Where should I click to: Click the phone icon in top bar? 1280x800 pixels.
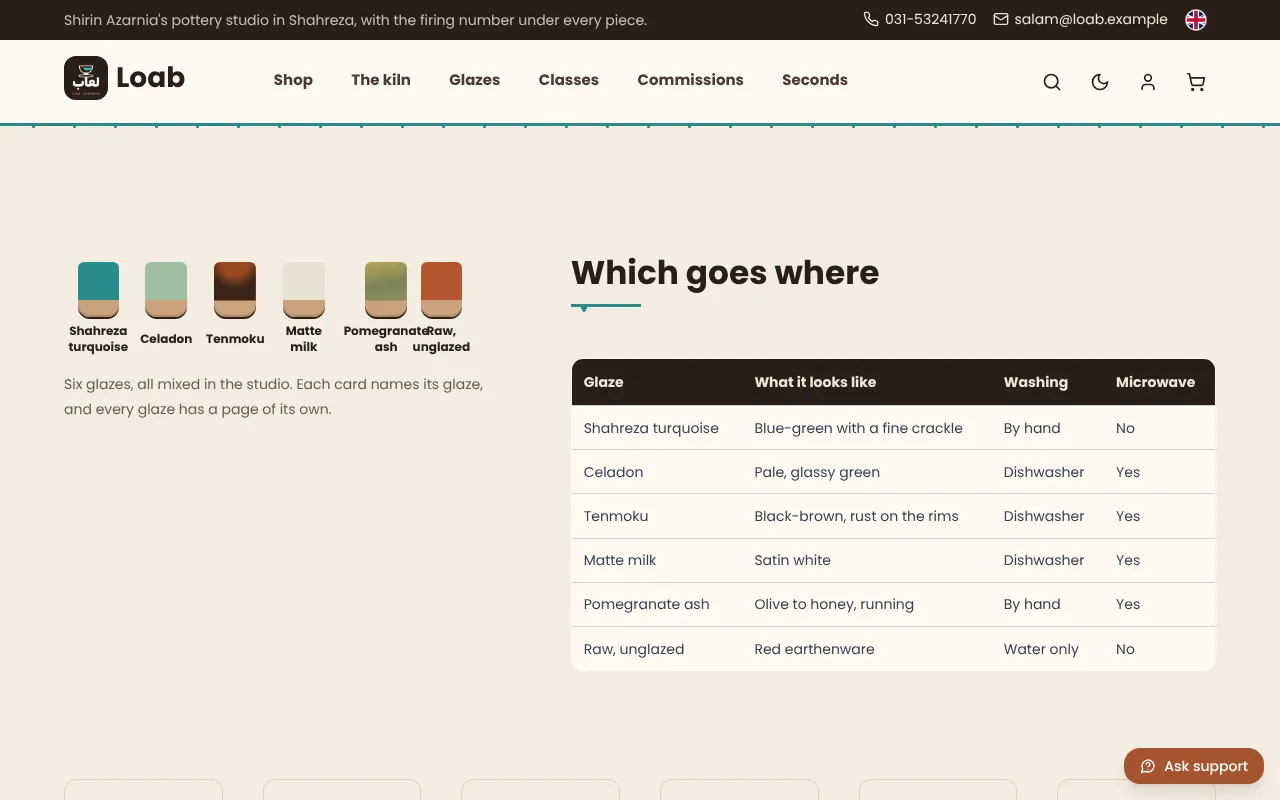pyautogui.click(x=871, y=19)
